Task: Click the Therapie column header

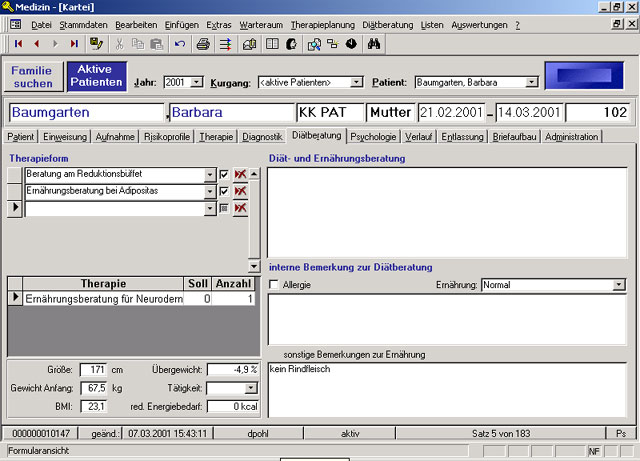Action: click(103, 283)
